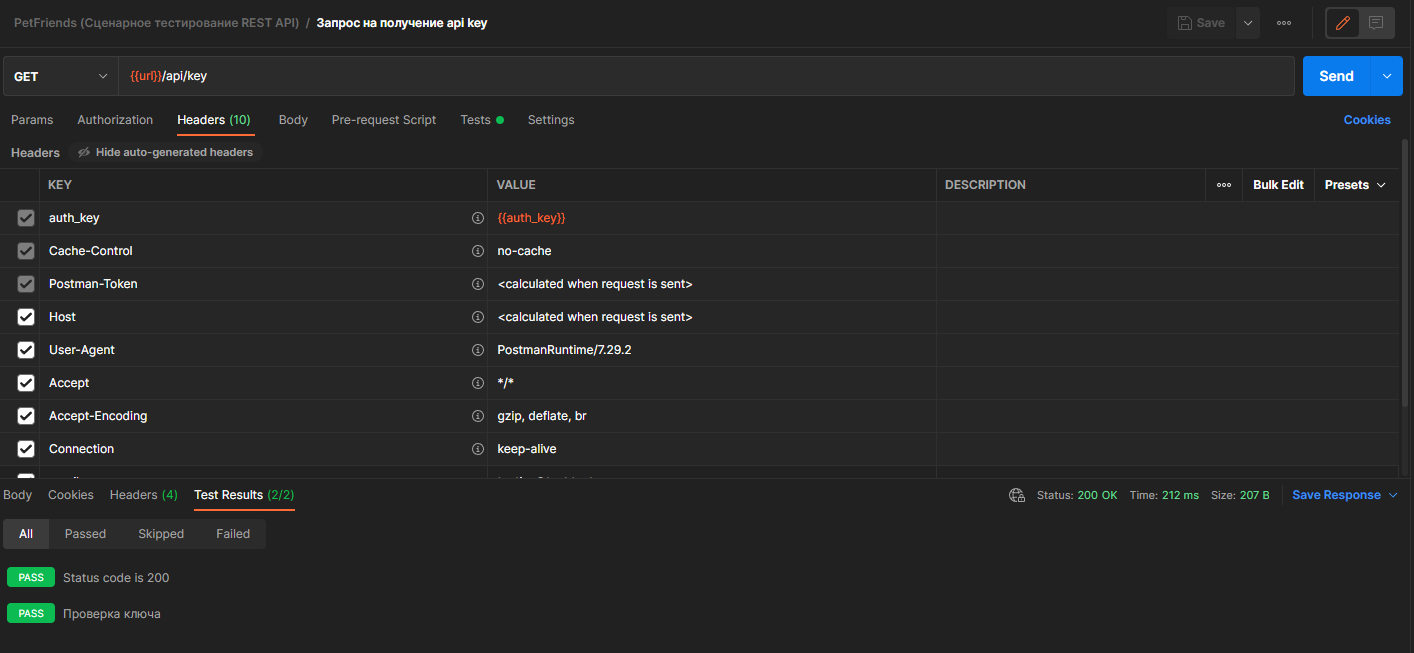Toggle the Postman-Token header checkbox
Screen dimensions: 1414x653
pyautogui.click(x=26, y=284)
